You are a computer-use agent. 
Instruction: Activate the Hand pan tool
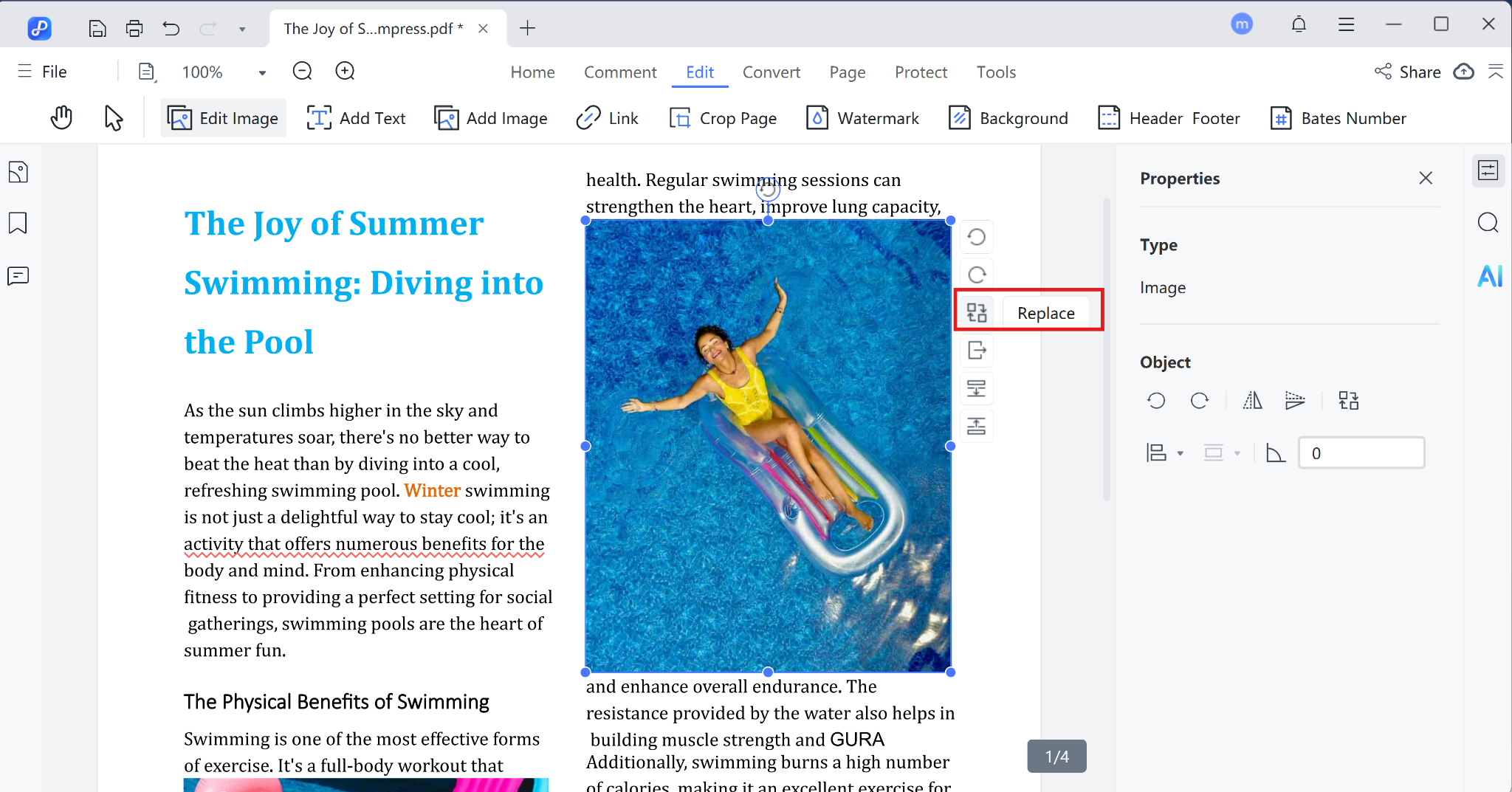[61, 117]
